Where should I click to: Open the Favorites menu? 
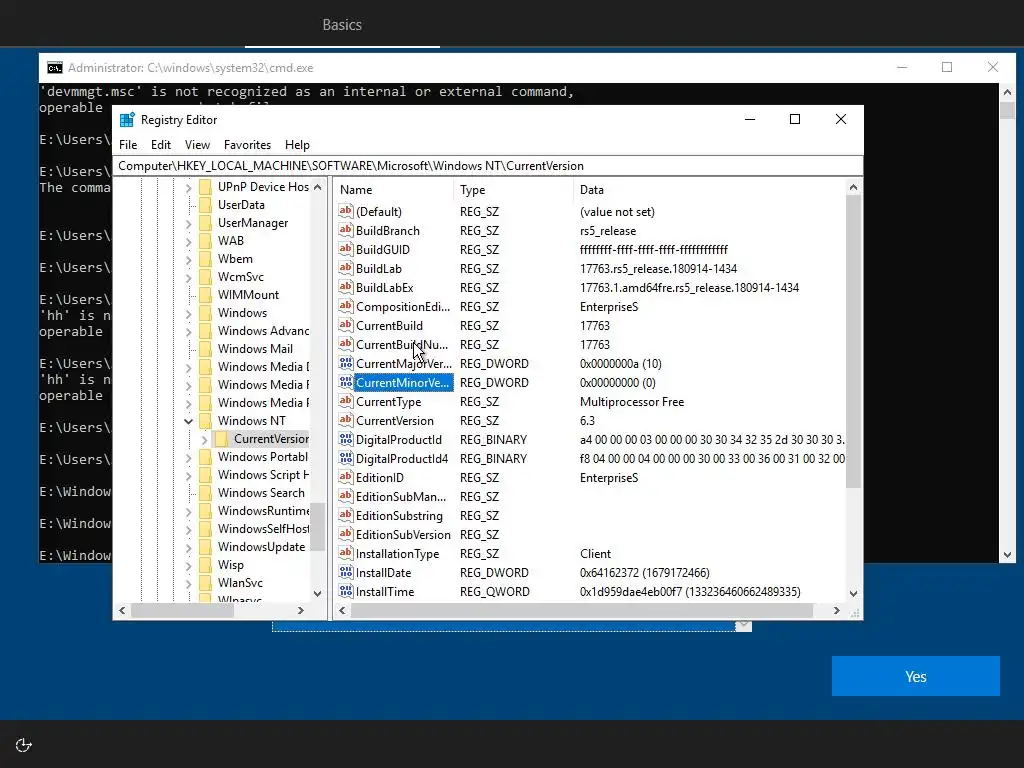click(x=247, y=145)
